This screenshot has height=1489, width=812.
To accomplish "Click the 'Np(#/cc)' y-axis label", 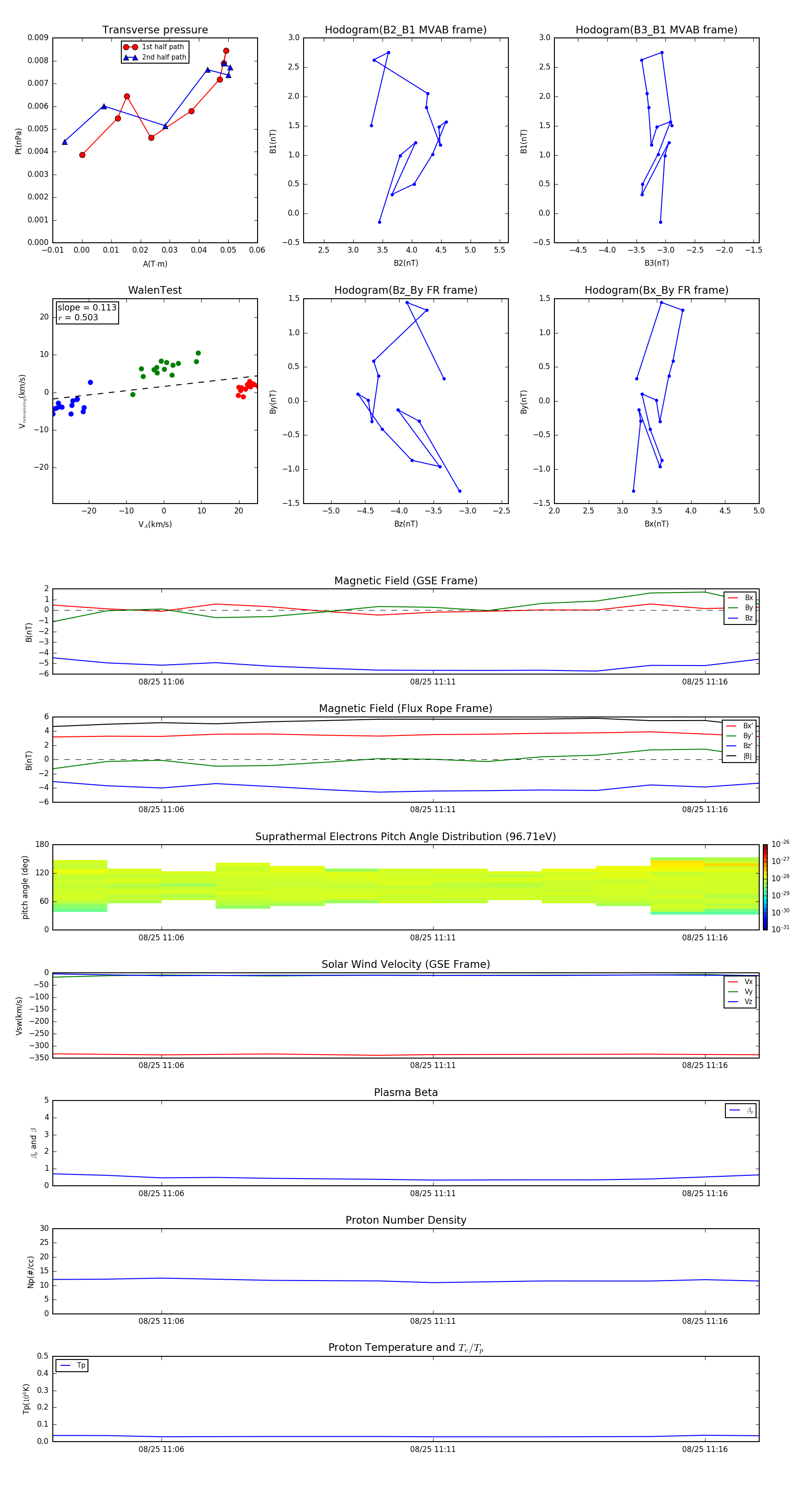I will (x=31, y=1272).
